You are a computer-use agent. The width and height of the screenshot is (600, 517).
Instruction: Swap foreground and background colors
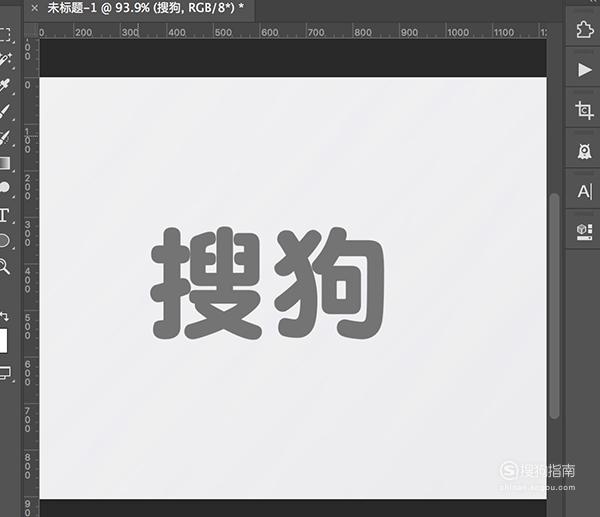click(x=4, y=316)
